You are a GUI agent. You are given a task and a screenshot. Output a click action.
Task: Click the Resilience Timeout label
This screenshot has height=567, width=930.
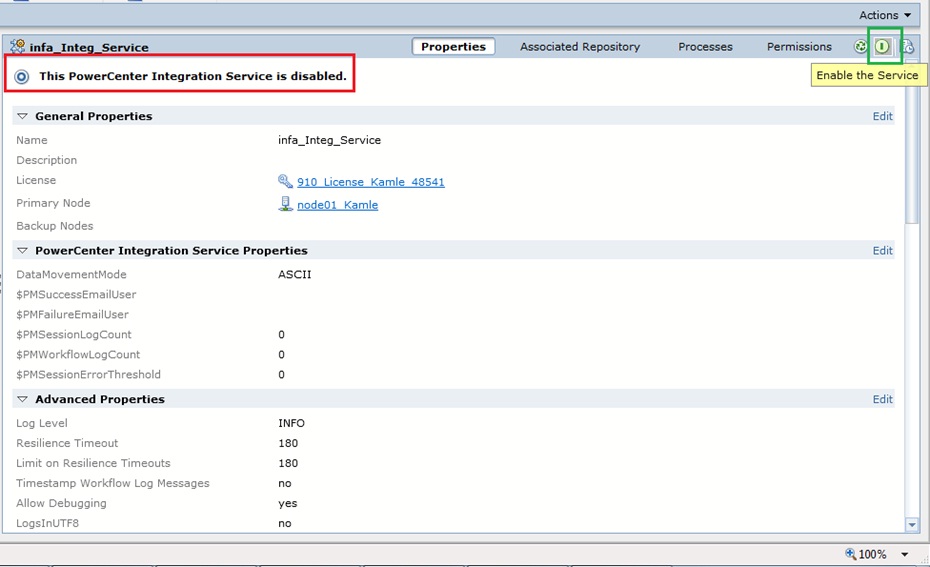point(67,443)
